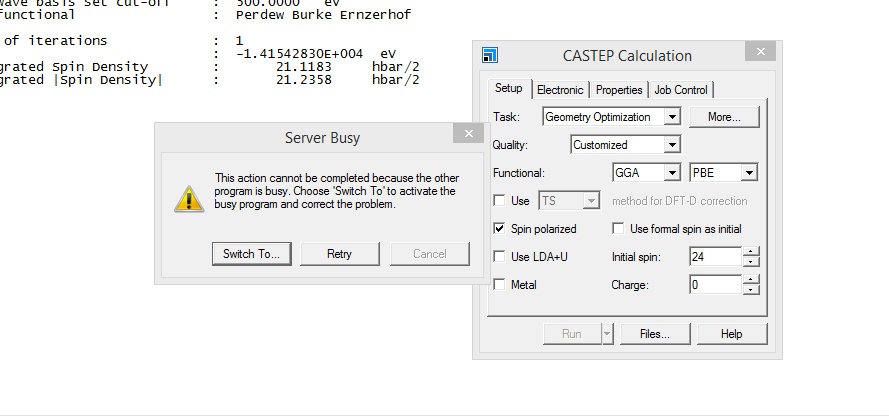
Task: Open the Properties tab
Action: click(619, 90)
